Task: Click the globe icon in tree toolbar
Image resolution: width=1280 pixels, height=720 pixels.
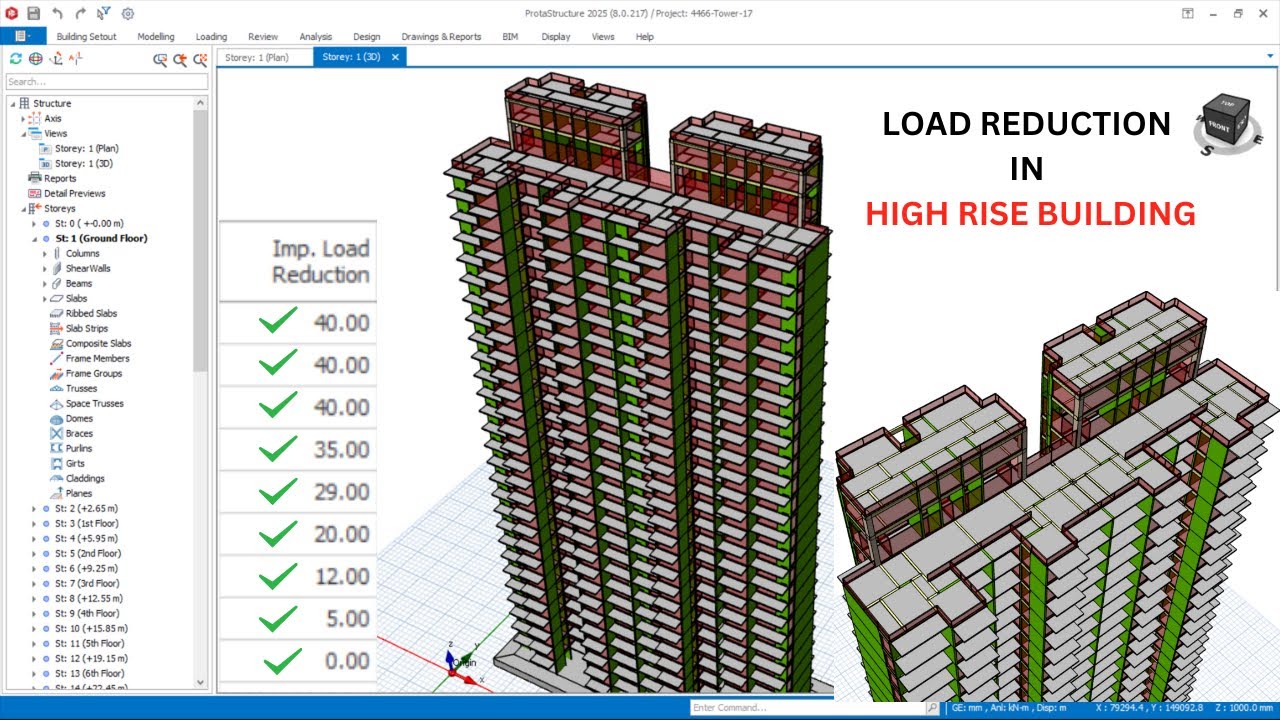Action: (35, 59)
